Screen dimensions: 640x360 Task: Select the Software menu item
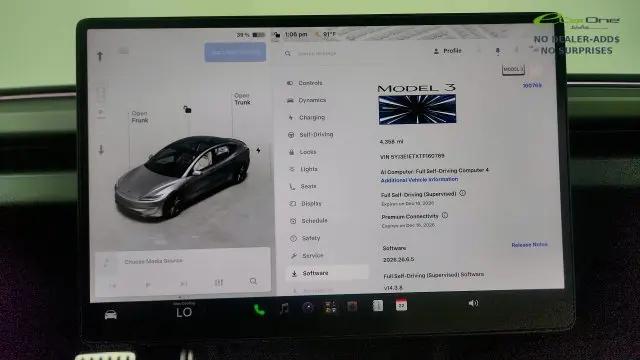pyautogui.click(x=327, y=273)
